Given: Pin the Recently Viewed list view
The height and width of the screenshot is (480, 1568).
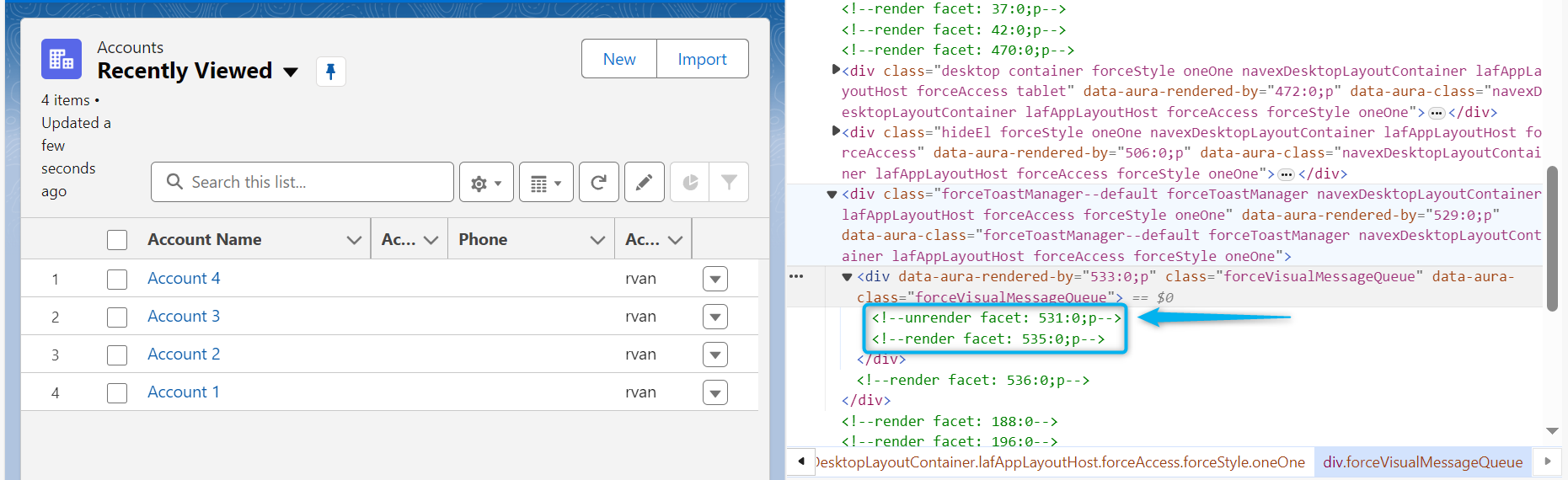Looking at the screenshot, I should [x=330, y=72].
